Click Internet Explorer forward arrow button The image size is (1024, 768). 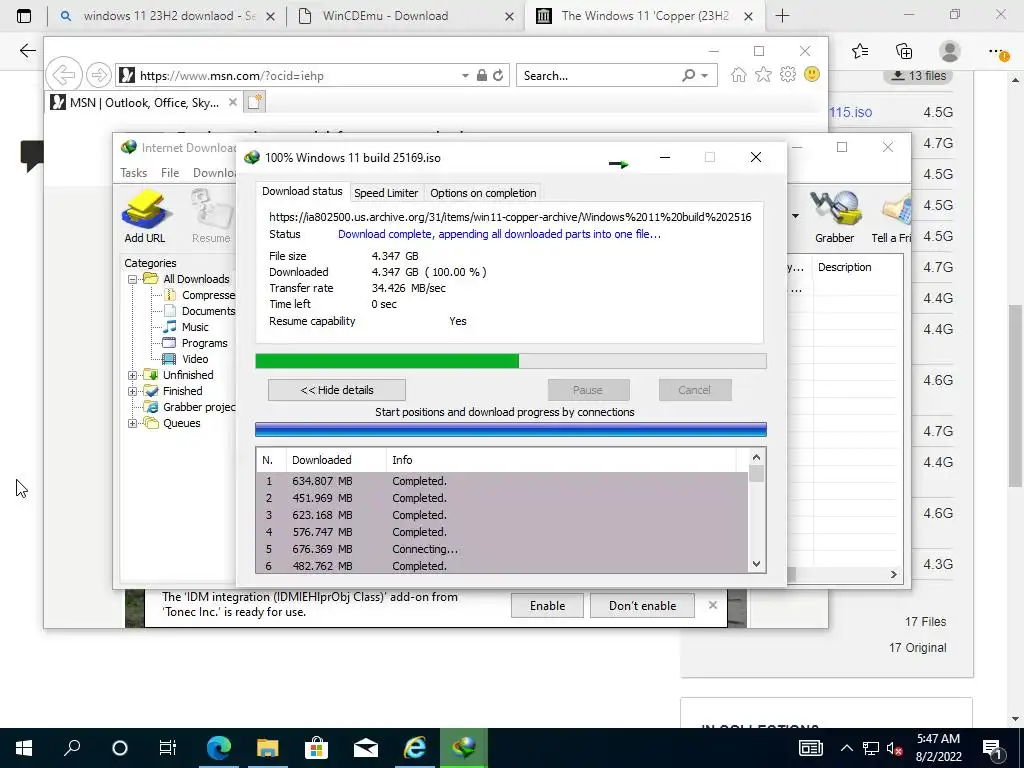pyautogui.click(x=99, y=75)
